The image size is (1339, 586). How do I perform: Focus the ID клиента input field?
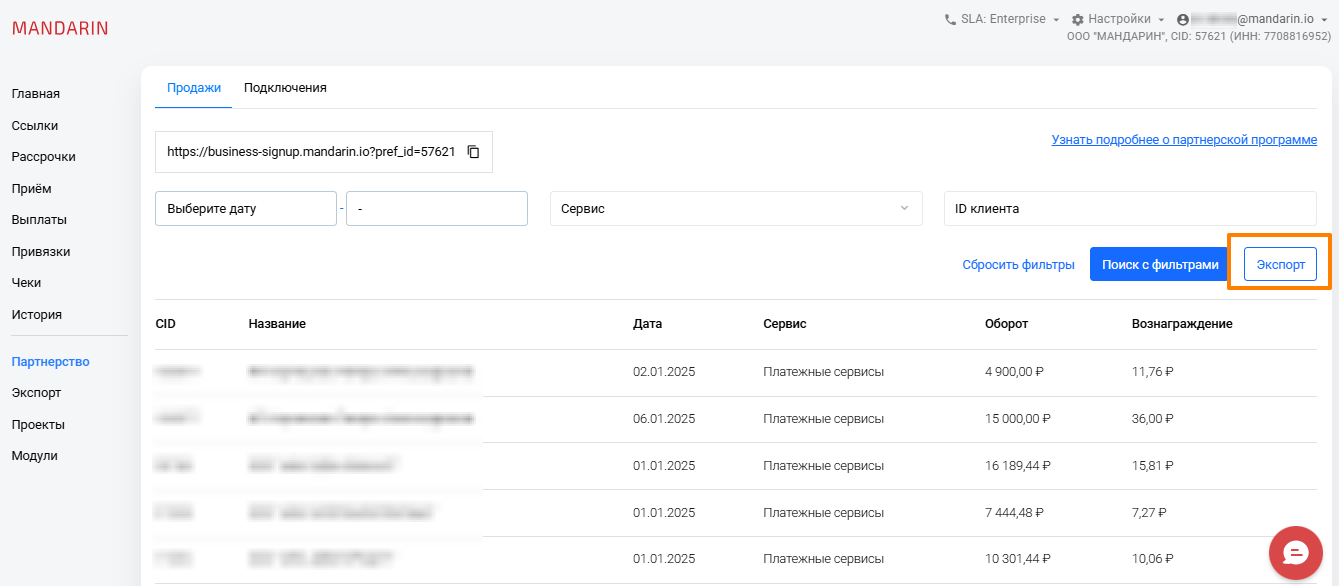[x=1130, y=209]
